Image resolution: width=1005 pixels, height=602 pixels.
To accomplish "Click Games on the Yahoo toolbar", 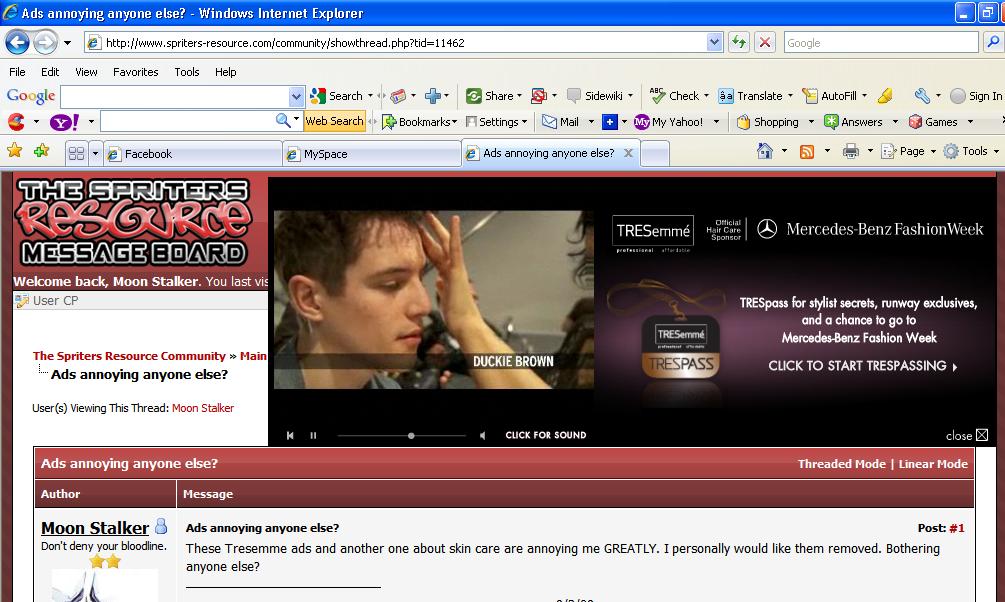I will [933, 122].
